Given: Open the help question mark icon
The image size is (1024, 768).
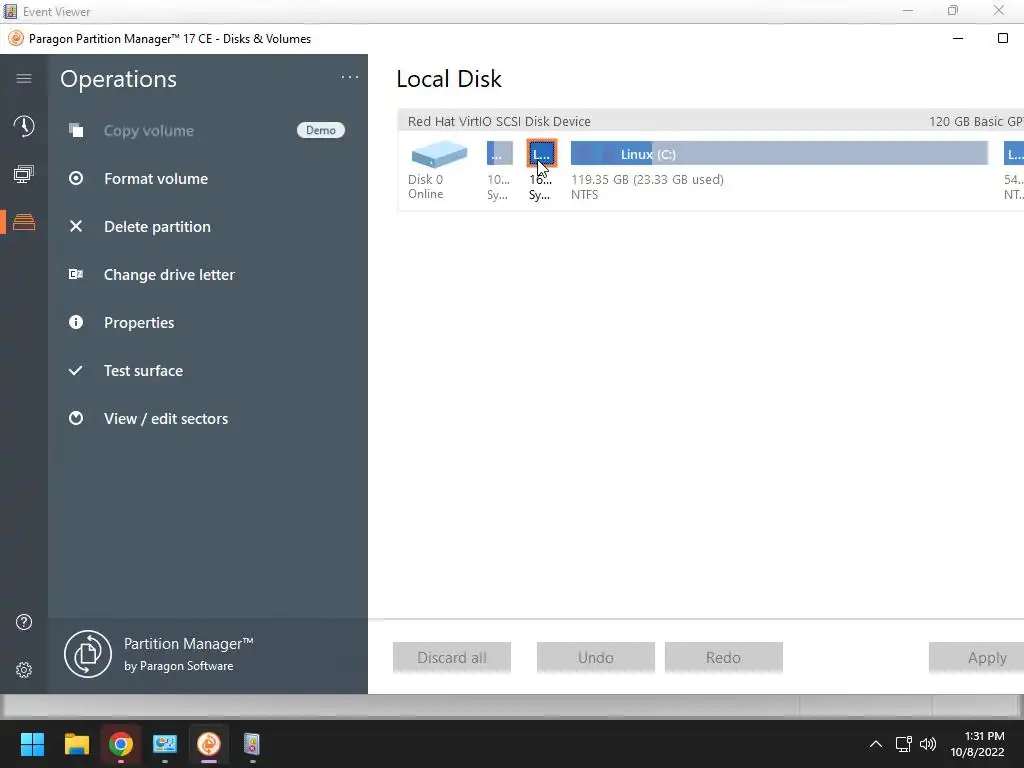Looking at the screenshot, I should point(24,622).
